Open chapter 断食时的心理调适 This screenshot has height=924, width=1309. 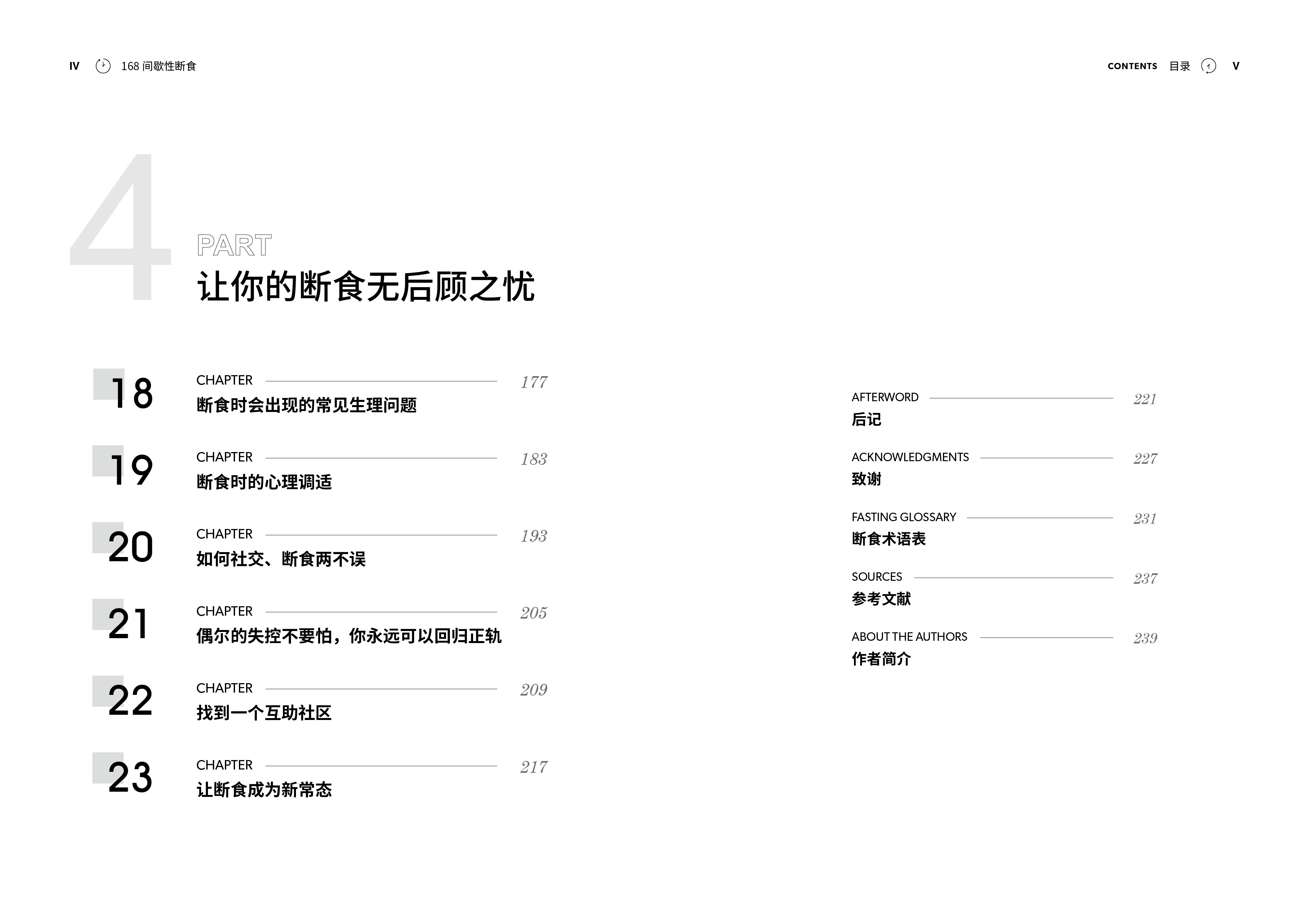[x=264, y=482]
